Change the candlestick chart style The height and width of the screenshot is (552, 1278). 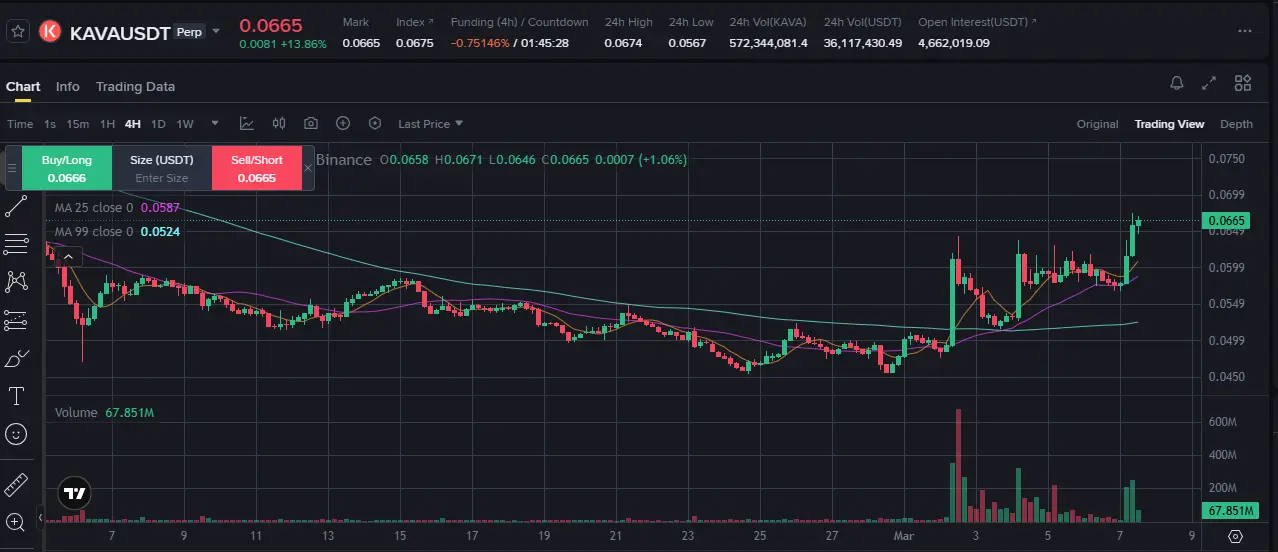[279, 123]
